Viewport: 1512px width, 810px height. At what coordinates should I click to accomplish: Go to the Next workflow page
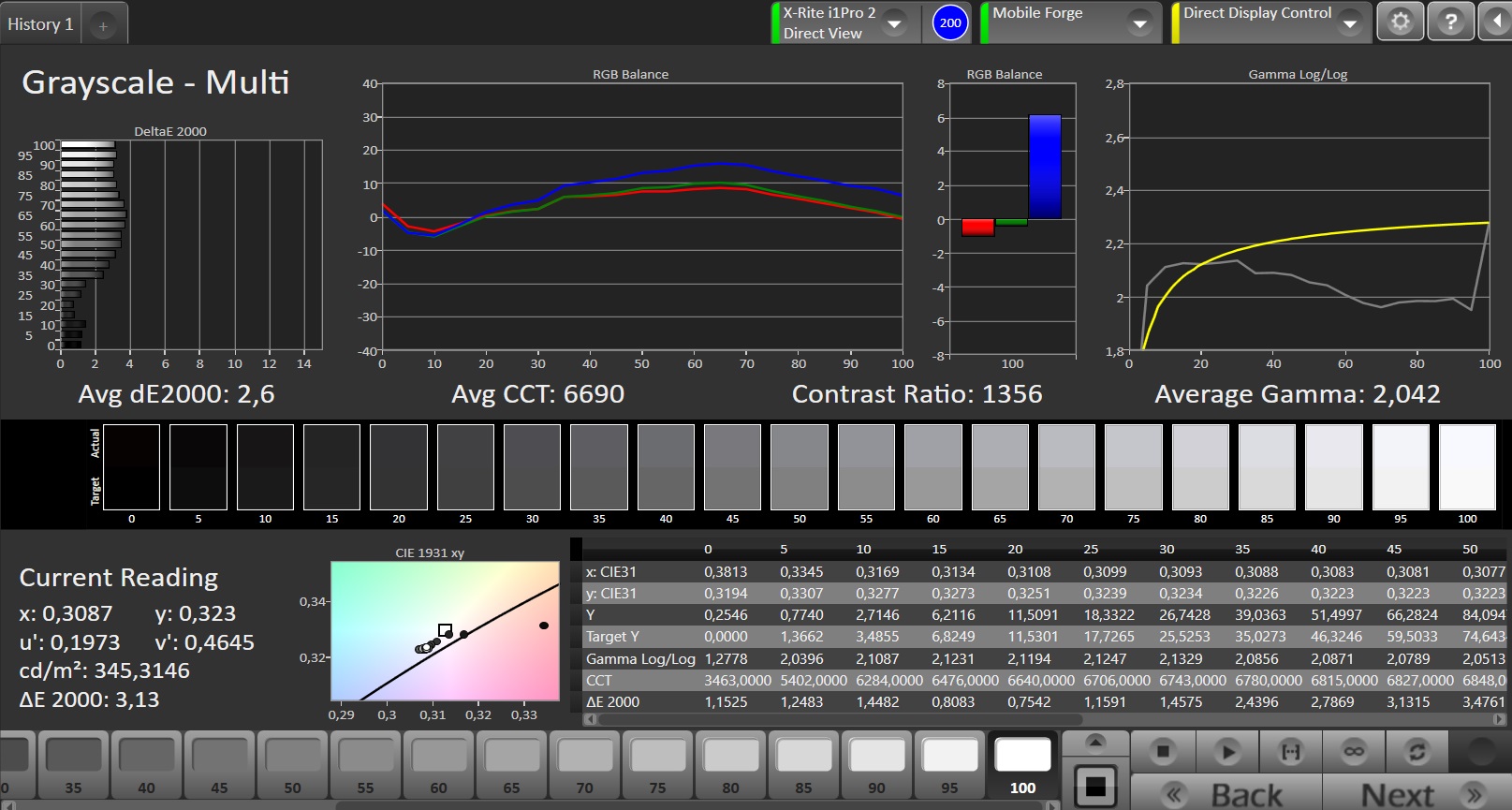coord(1415,795)
